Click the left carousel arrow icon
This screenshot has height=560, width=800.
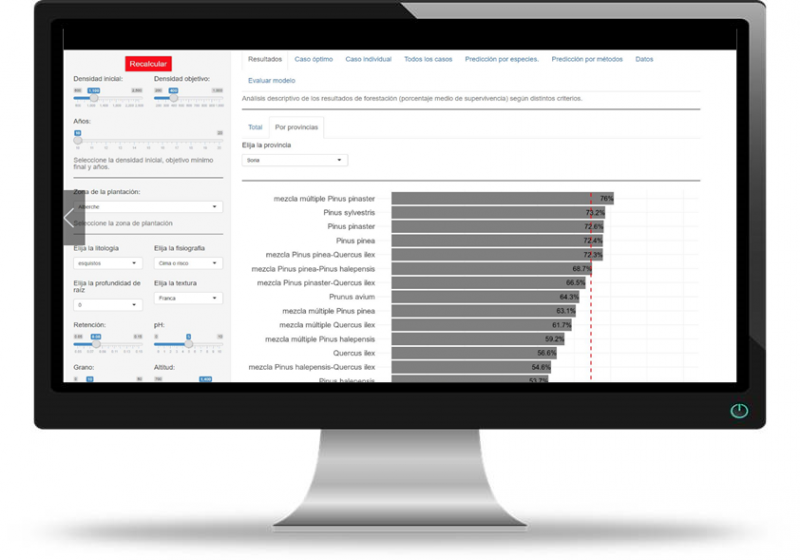click(x=69, y=217)
